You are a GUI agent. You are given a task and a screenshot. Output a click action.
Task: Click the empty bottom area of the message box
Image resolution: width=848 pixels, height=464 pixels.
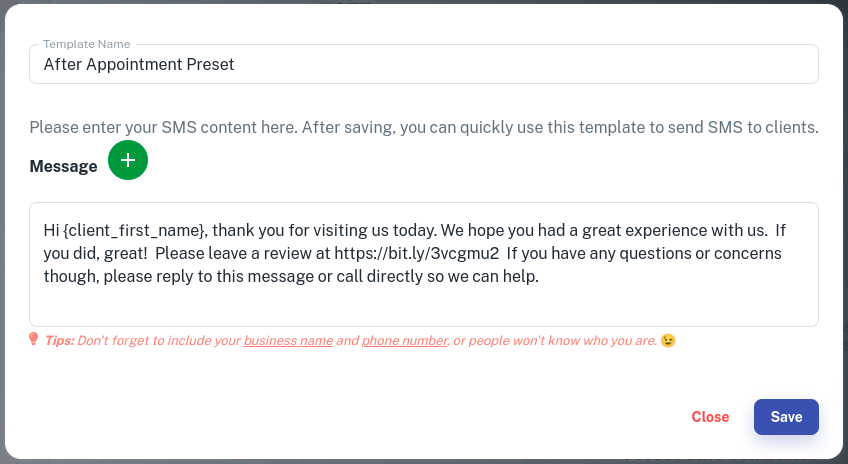(424, 306)
